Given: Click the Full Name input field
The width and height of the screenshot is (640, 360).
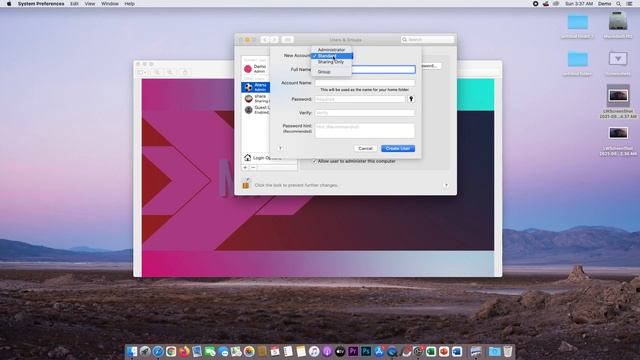Looking at the screenshot, I should tap(365, 69).
